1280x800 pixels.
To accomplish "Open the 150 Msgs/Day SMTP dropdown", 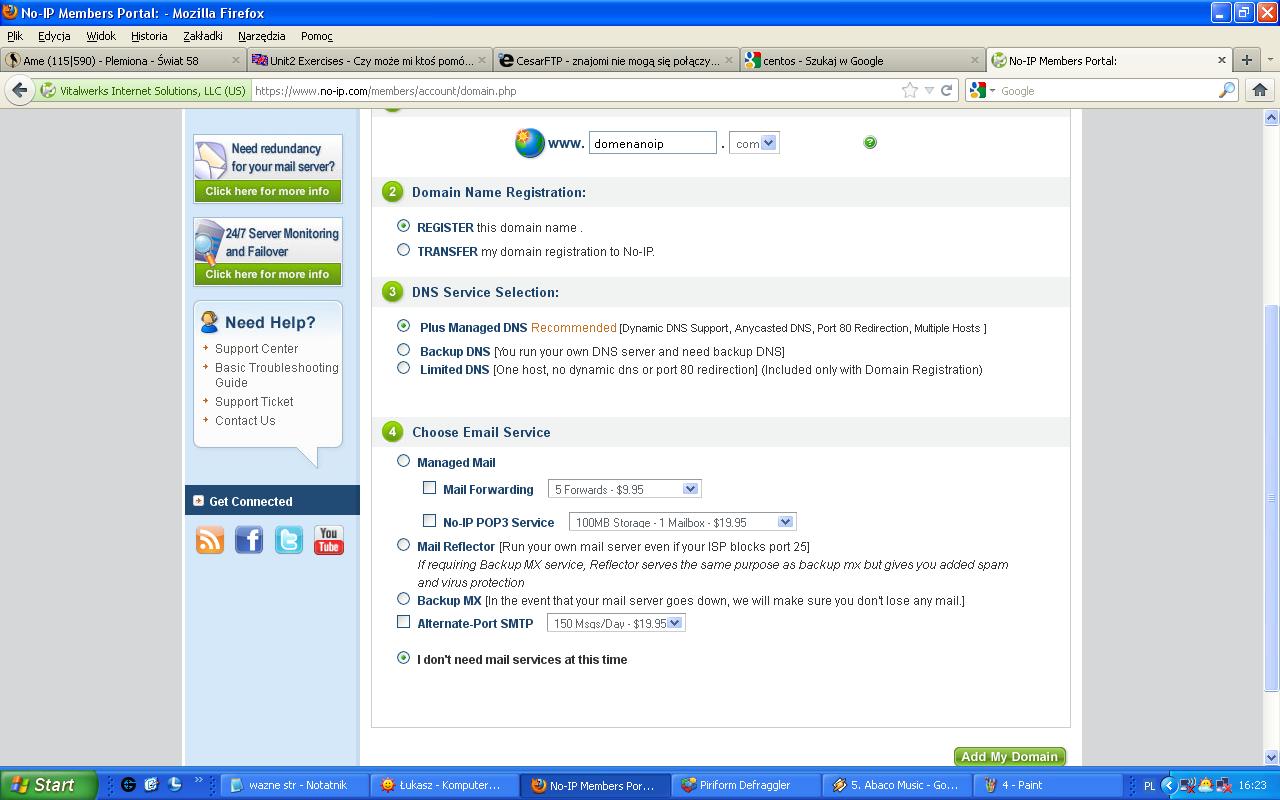I will coord(616,623).
